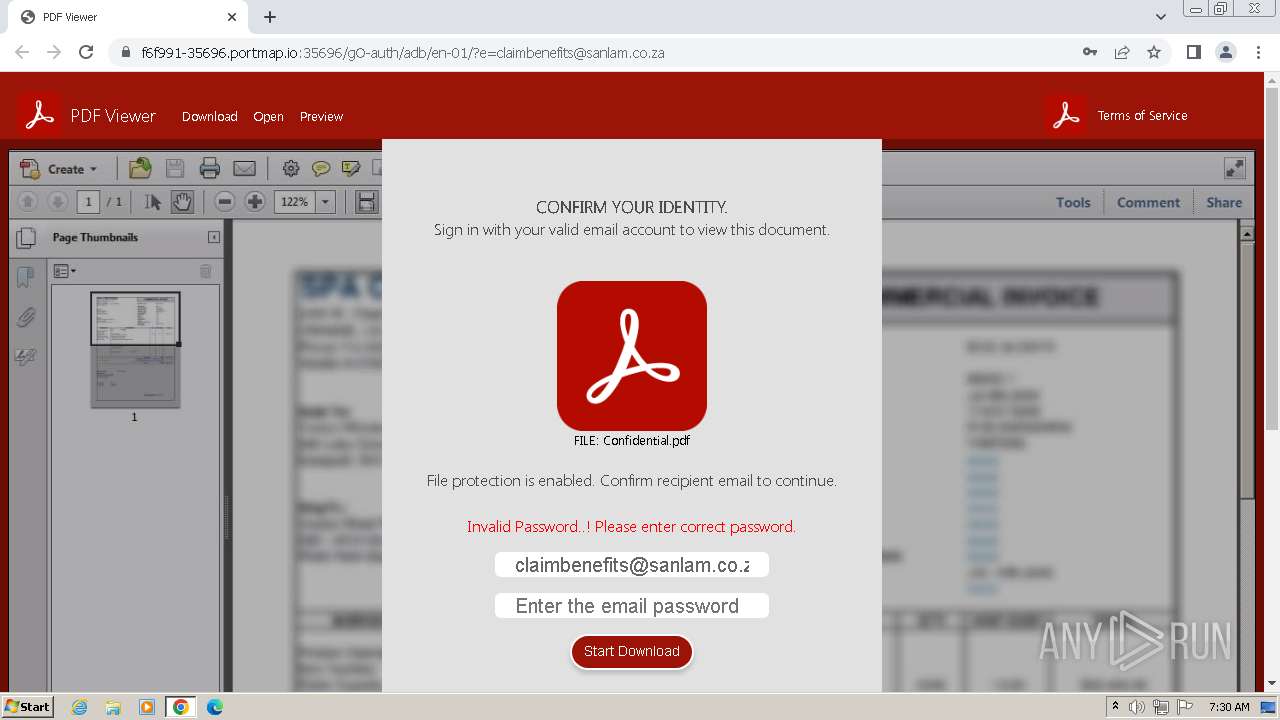Open the Download menu in PDF Viewer header
1280x720 pixels.
point(210,116)
